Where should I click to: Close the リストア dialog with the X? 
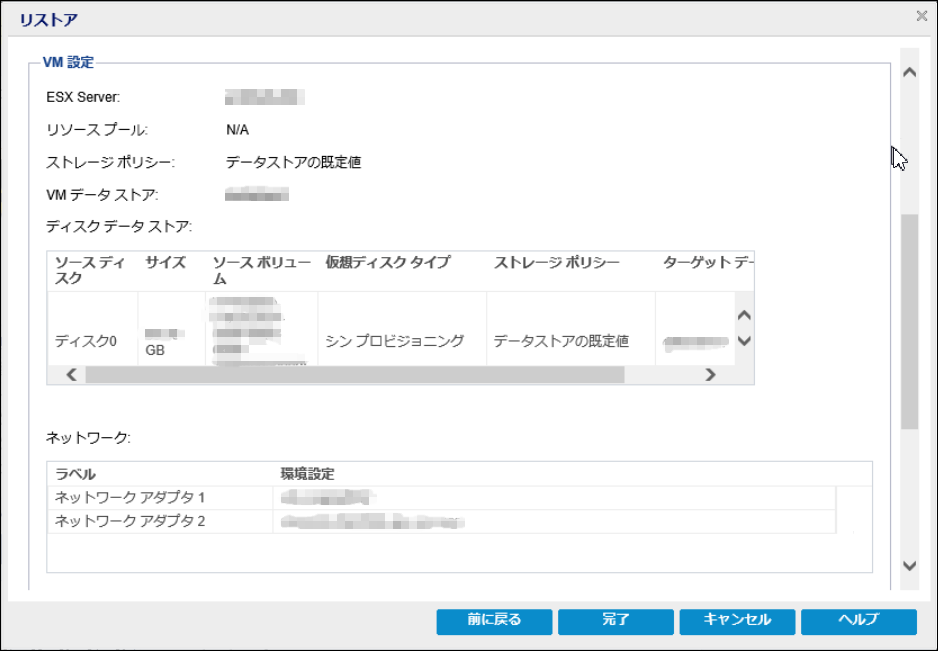[921, 16]
